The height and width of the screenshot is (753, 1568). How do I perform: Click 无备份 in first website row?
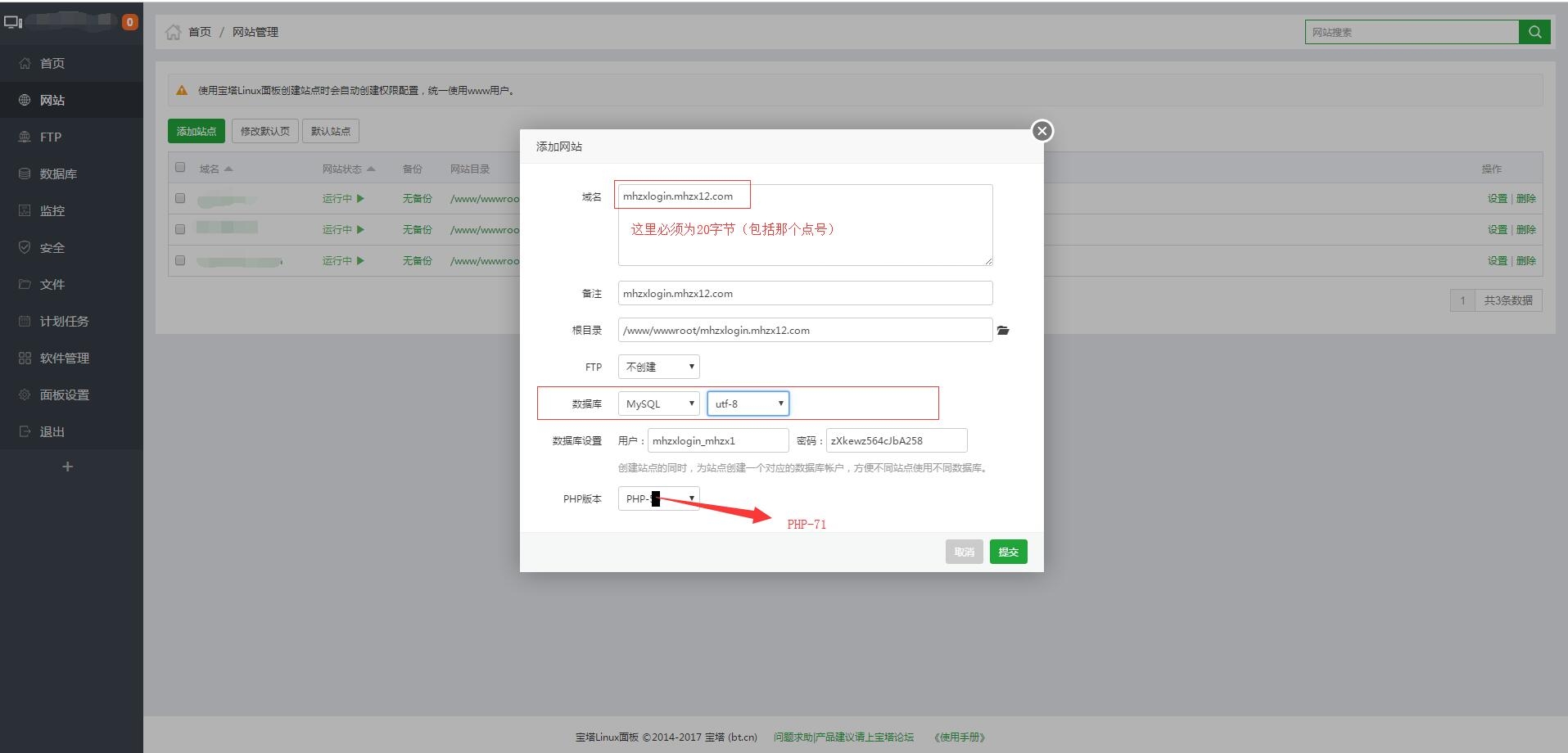coord(417,198)
